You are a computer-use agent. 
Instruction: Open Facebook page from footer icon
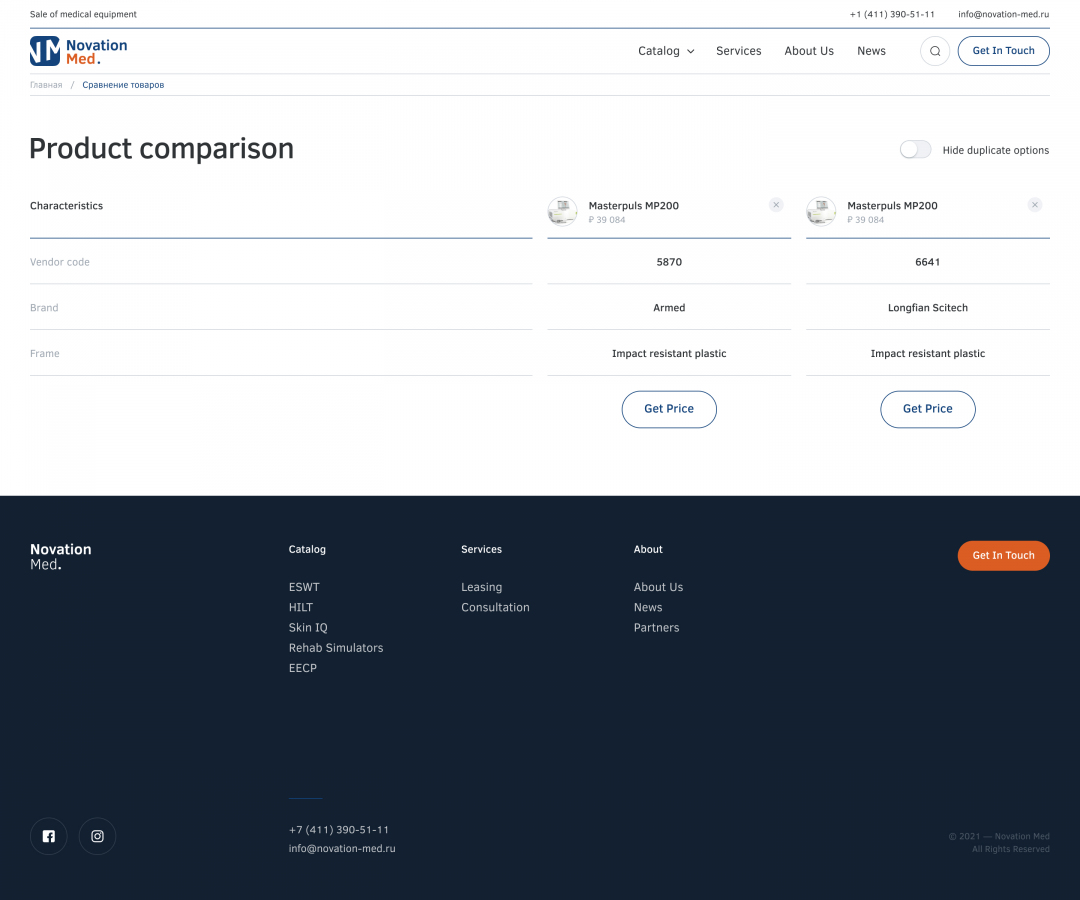pos(49,836)
